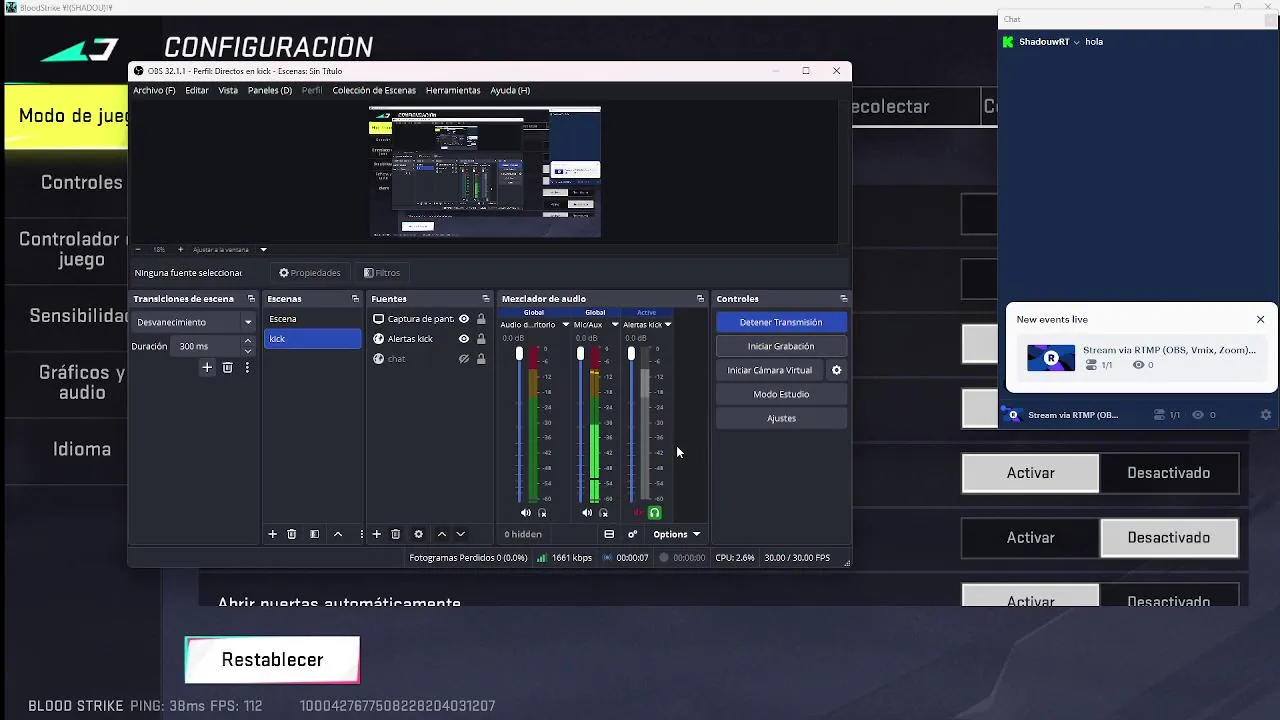Screen dimensions: 1280x720
Task: Increase transition duration with up stepper
Action: click(248, 342)
